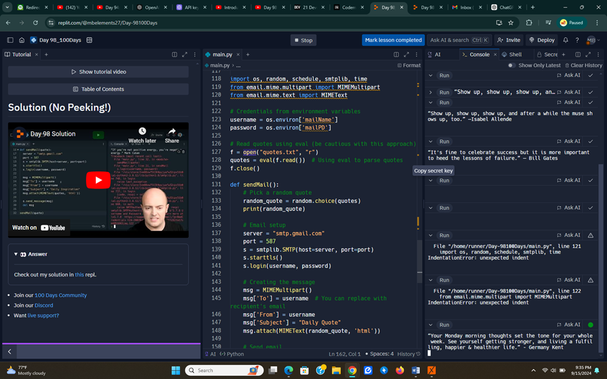Select the main.py editor tab
The image size is (607, 379).
point(219,55)
